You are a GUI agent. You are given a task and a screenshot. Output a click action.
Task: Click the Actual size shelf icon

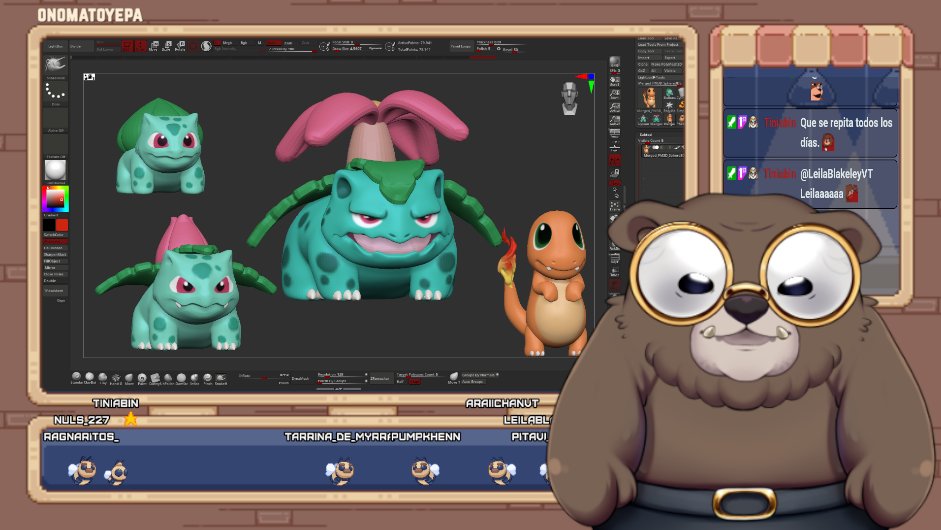(615, 108)
